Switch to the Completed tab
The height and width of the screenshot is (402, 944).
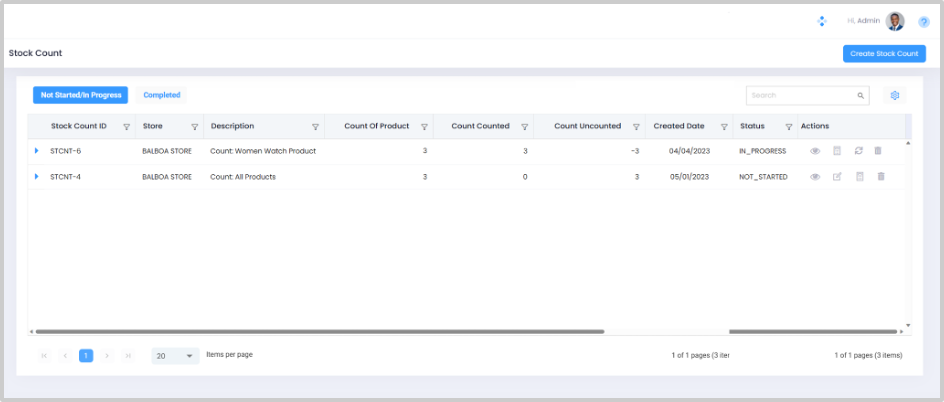tap(162, 95)
